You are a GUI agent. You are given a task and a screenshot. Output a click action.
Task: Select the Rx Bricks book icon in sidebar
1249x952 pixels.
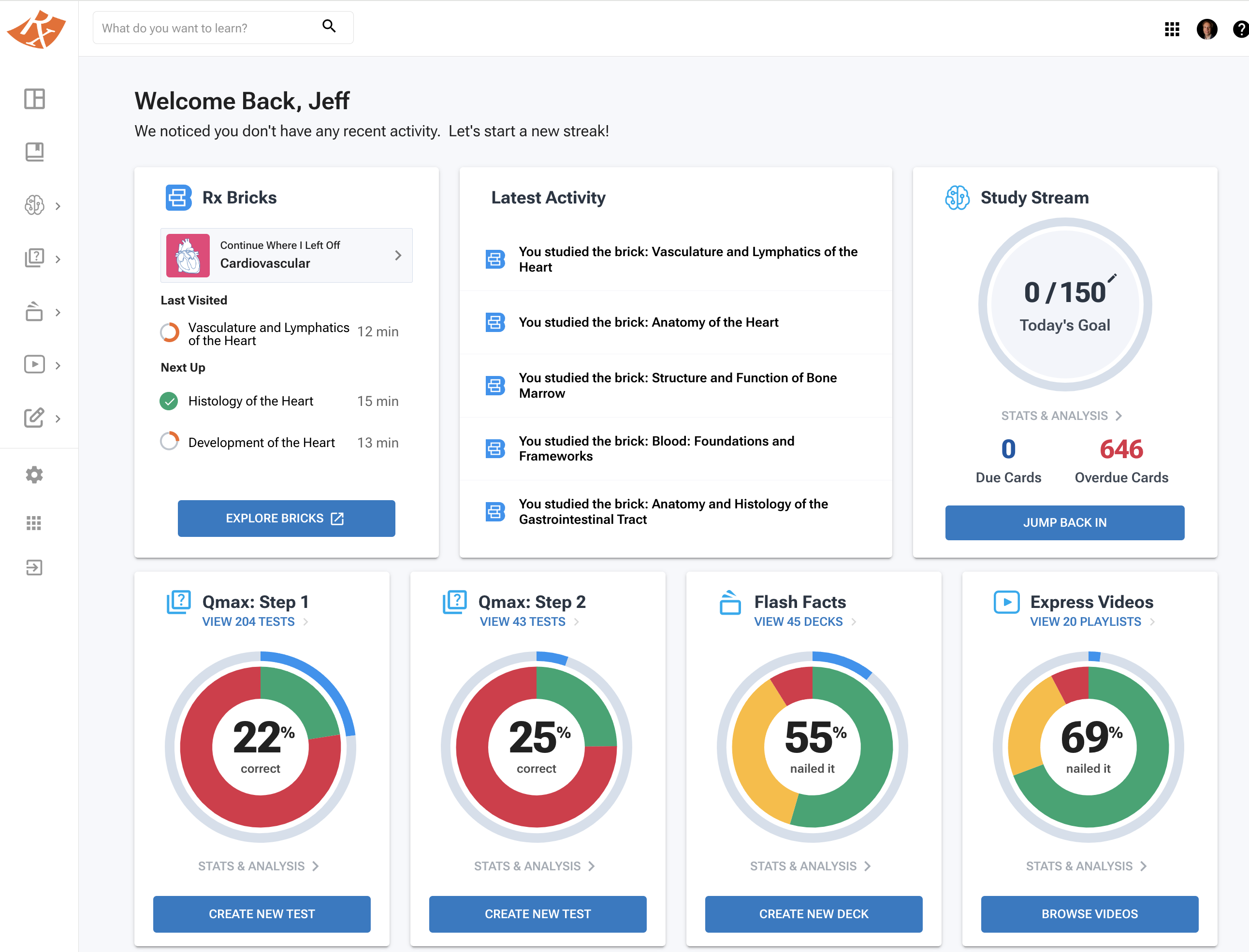(x=35, y=151)
